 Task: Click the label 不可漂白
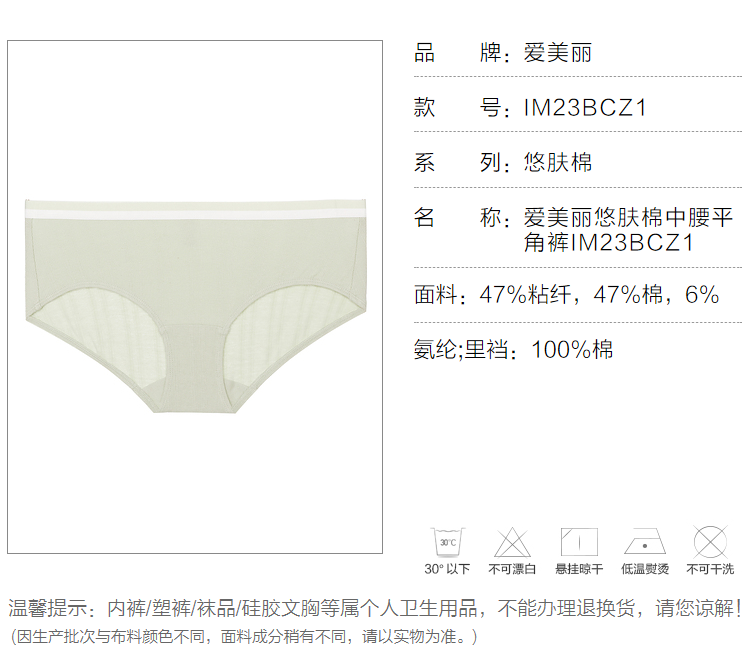click(x=512, y=569)
